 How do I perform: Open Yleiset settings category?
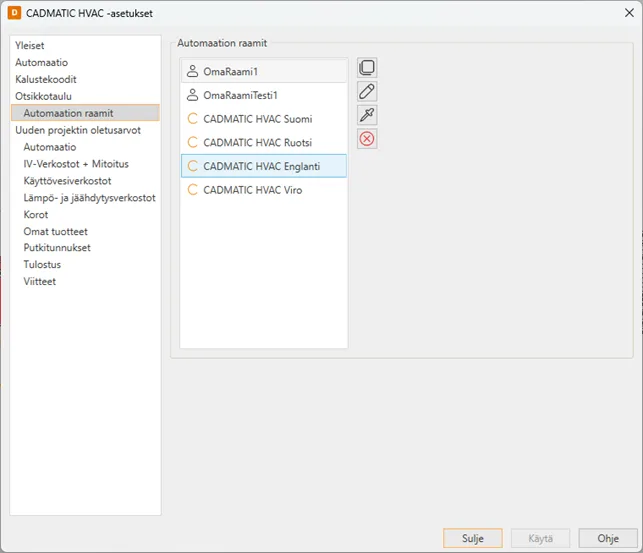(x=30, y=46)
